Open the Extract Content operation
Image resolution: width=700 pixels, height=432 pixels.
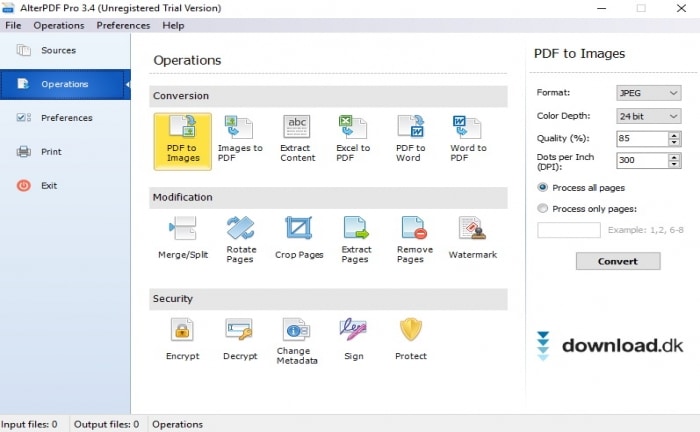[297, 138]
